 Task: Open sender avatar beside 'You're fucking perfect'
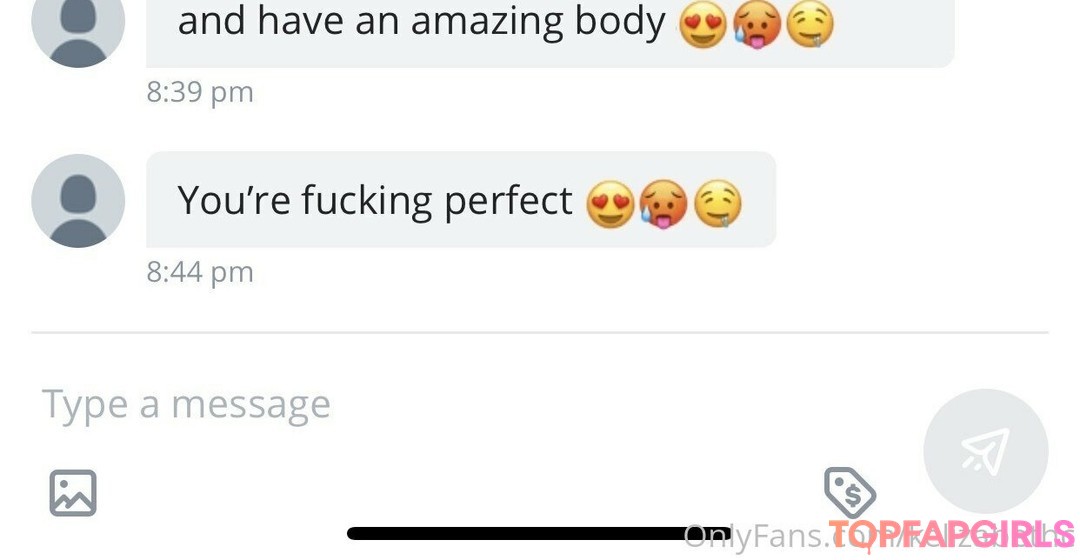tap(78, 200)
